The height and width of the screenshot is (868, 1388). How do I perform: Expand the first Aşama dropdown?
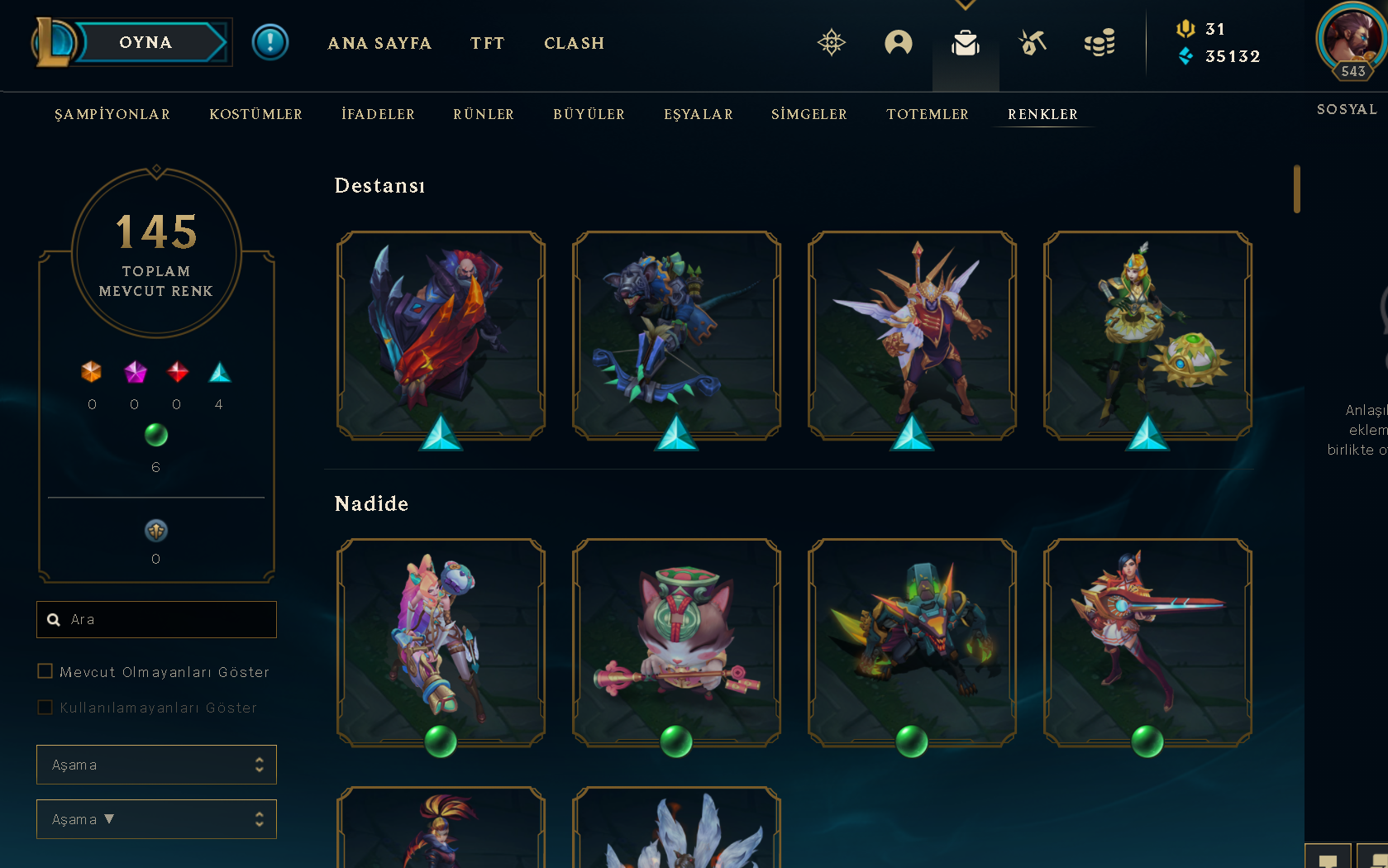click(156, 765)
